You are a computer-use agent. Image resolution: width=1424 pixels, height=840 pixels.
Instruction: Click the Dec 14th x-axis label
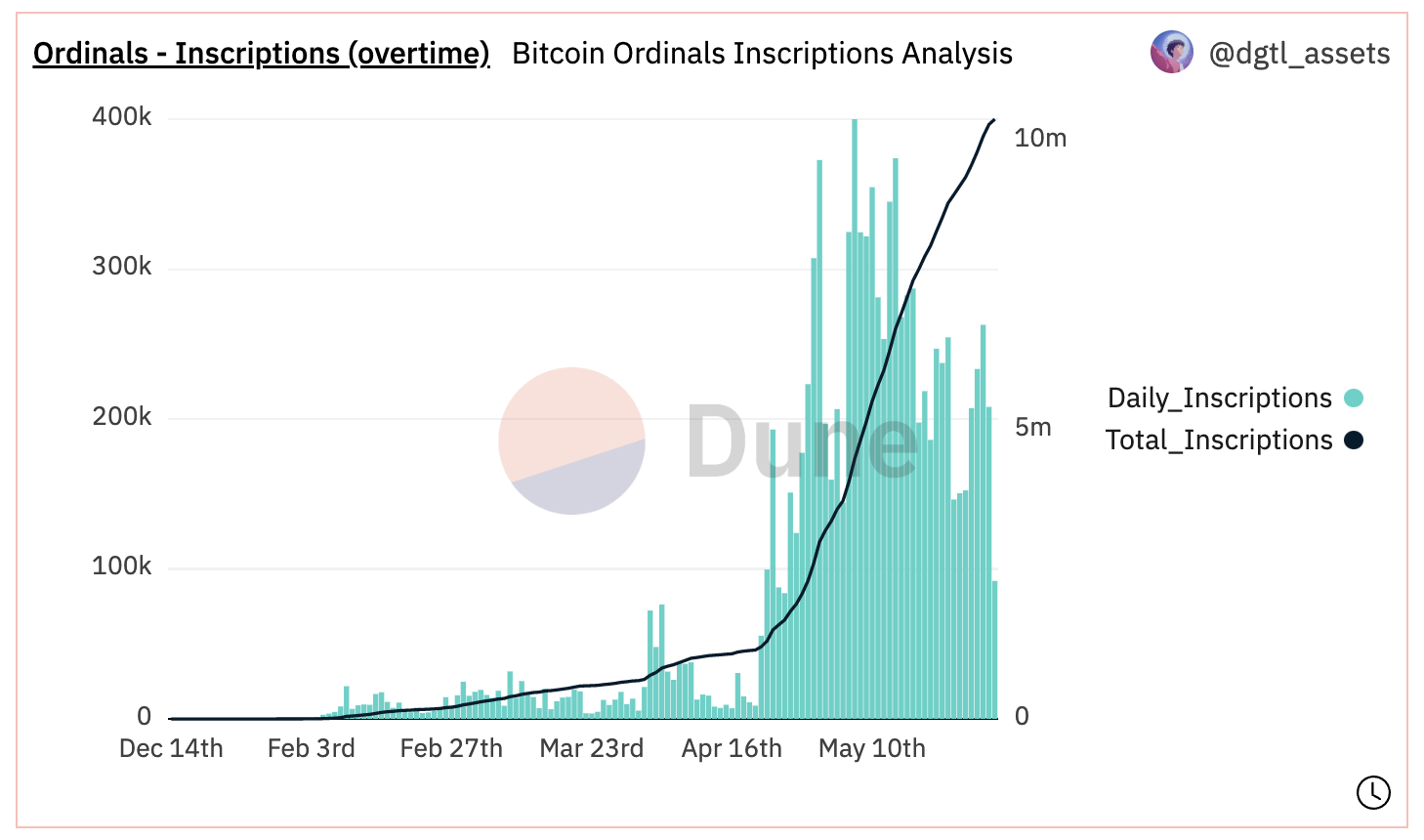pos(171,748)
